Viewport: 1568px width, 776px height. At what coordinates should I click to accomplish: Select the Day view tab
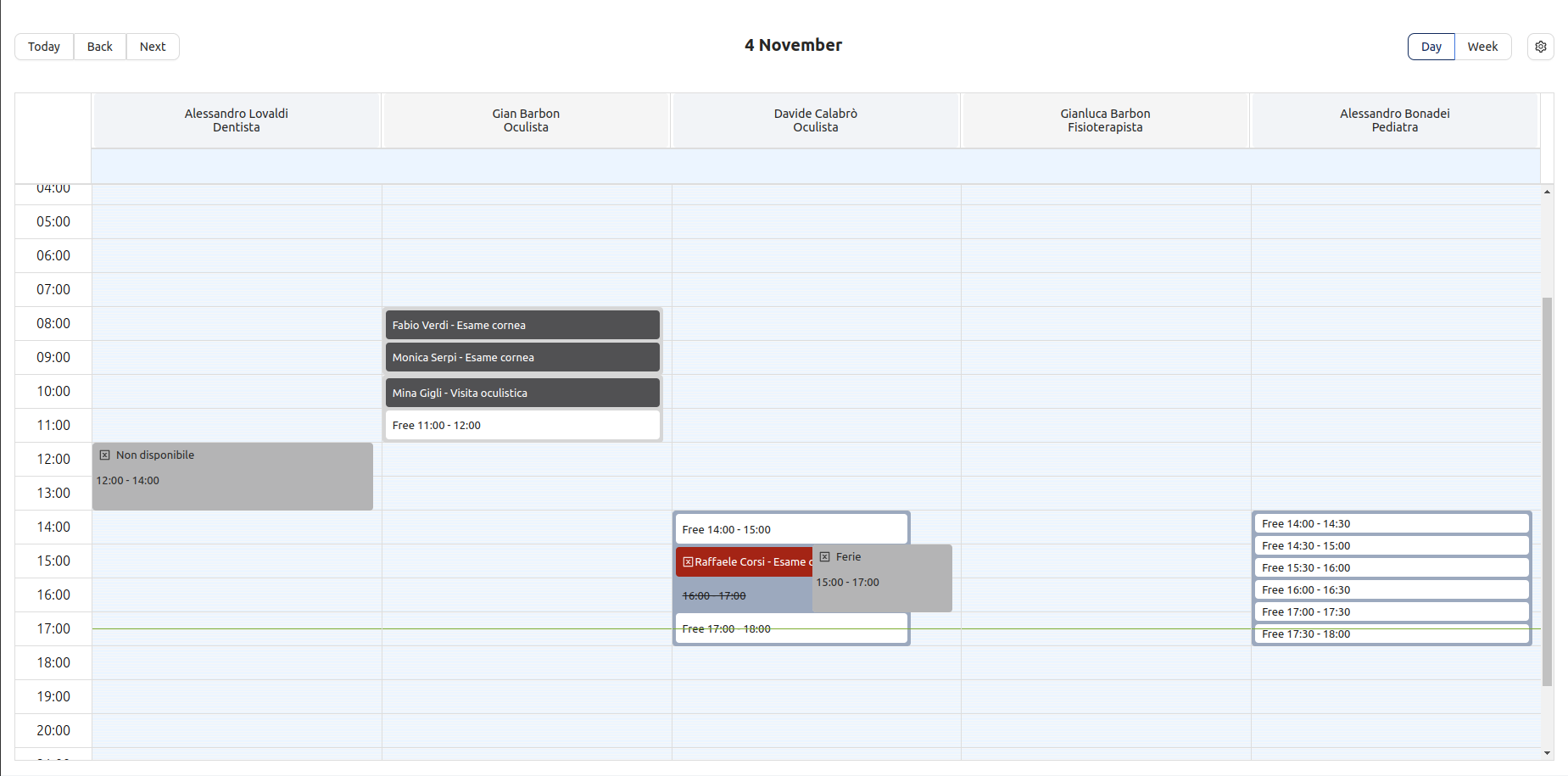[x=1431, y=47]
